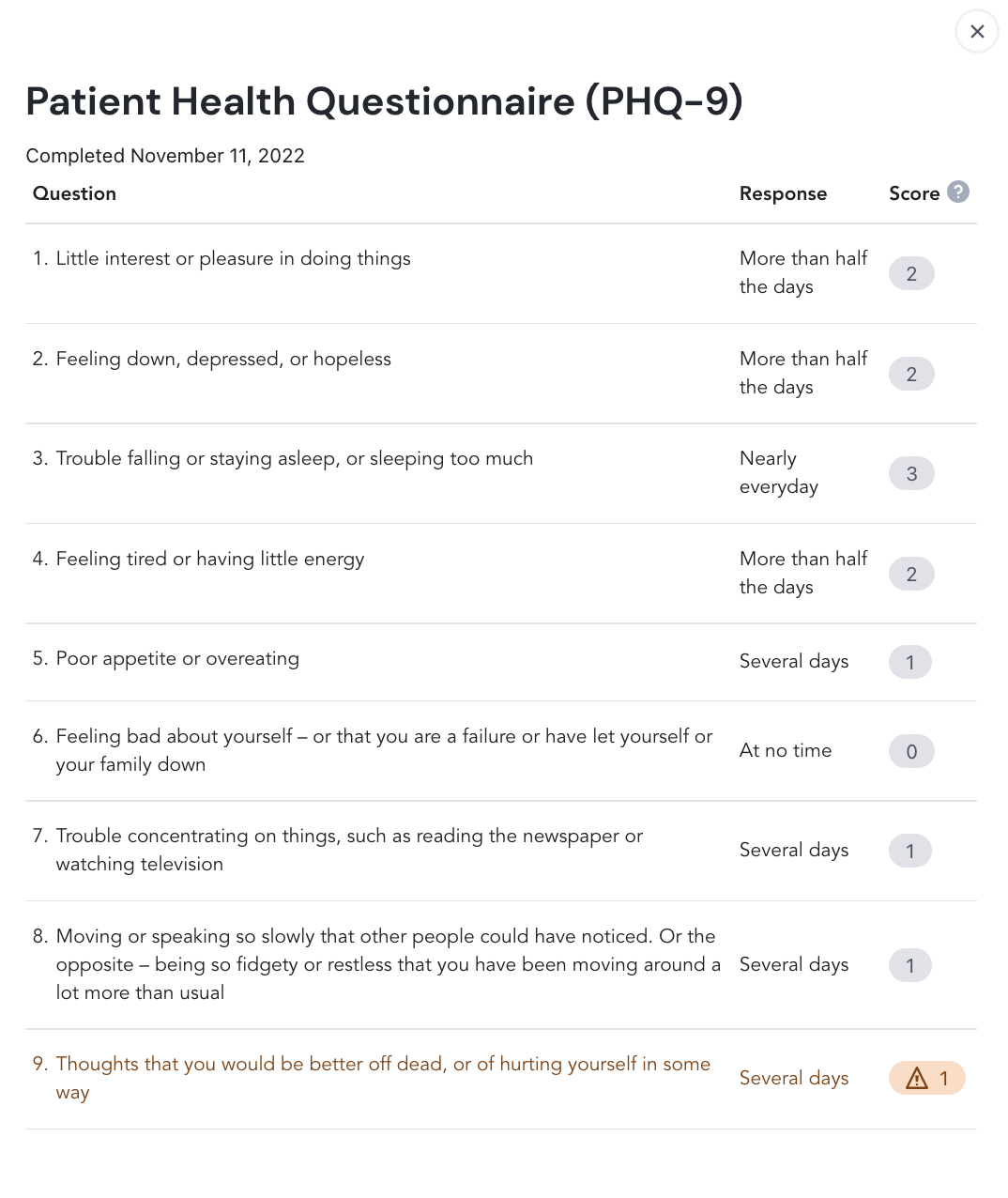Click the Patient Health Questionnaire title

384,101
